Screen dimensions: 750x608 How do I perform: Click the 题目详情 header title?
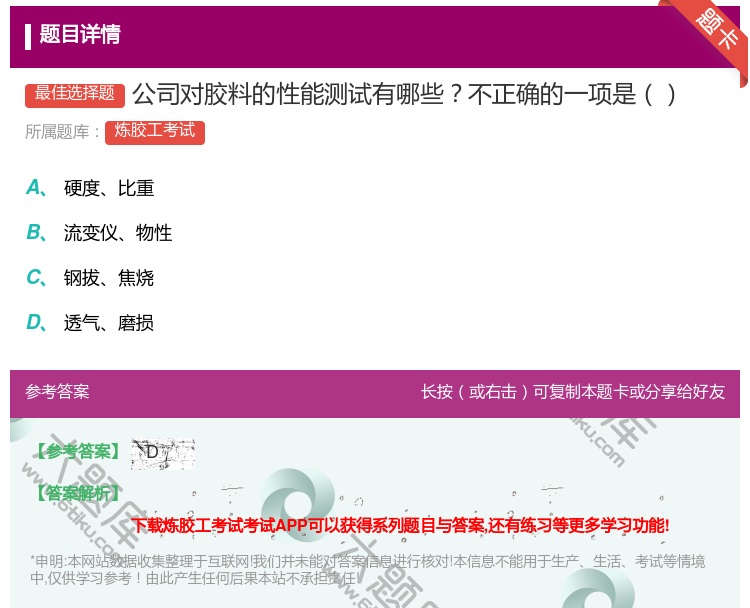[80, 34]
